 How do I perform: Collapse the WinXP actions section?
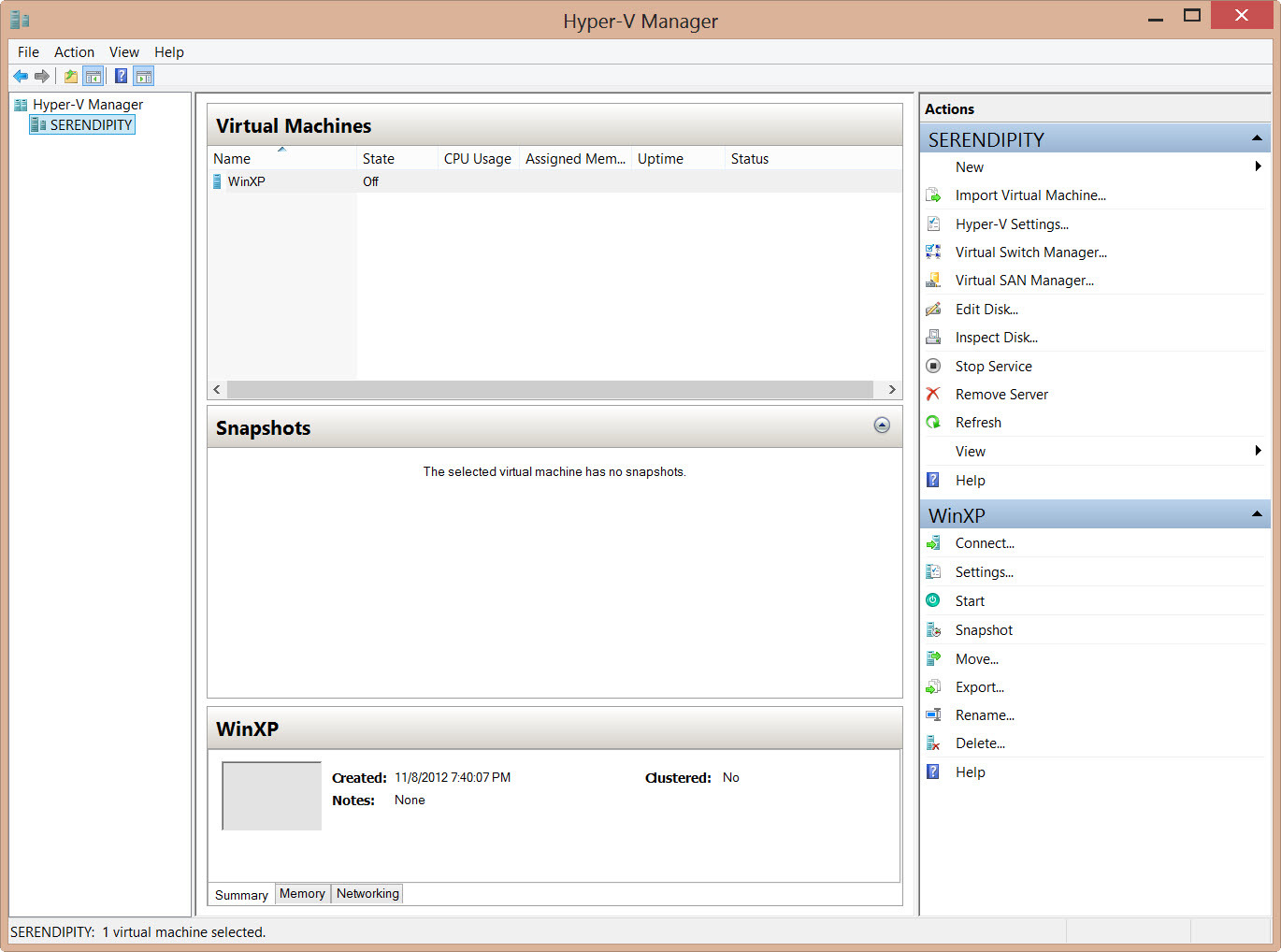(x=1257, y=515)
